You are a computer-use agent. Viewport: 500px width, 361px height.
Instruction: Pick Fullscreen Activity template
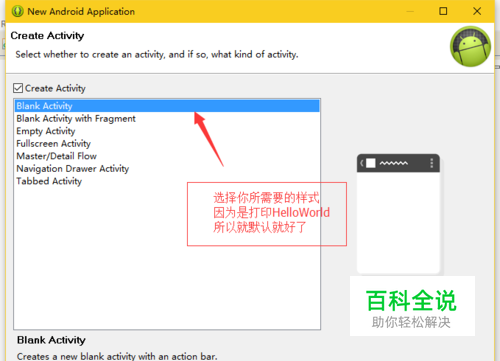(x=167, y=144)
